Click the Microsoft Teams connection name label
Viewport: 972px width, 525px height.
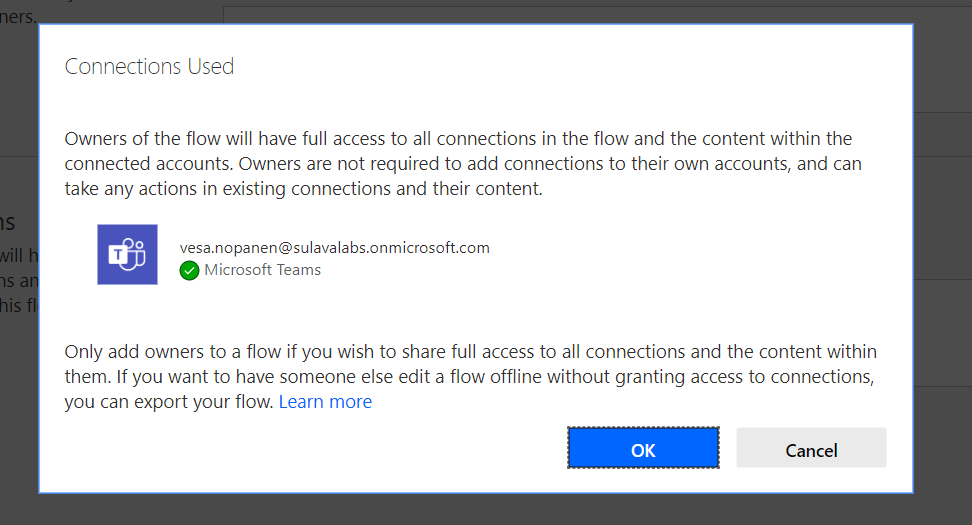coord(262,270)
